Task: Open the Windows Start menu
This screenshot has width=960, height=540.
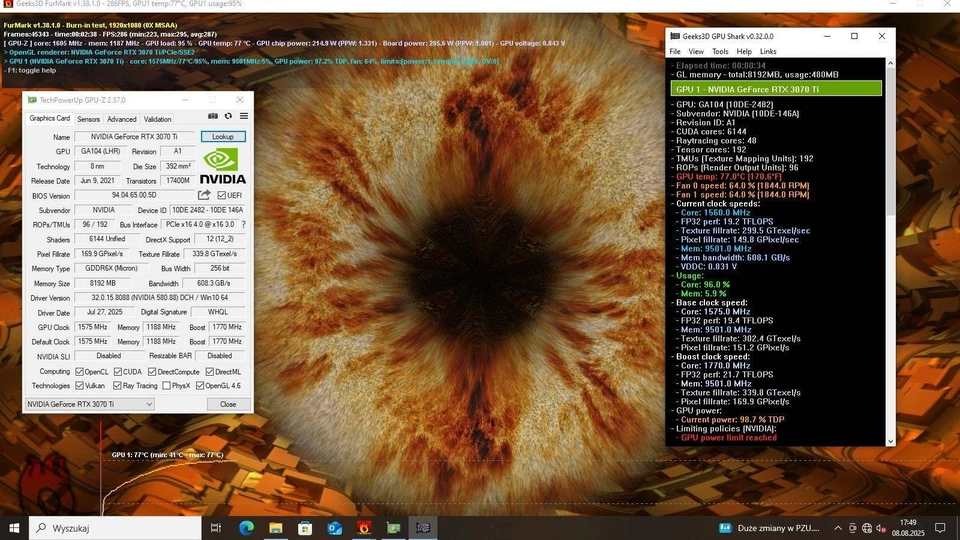Action: click(14, 528)
